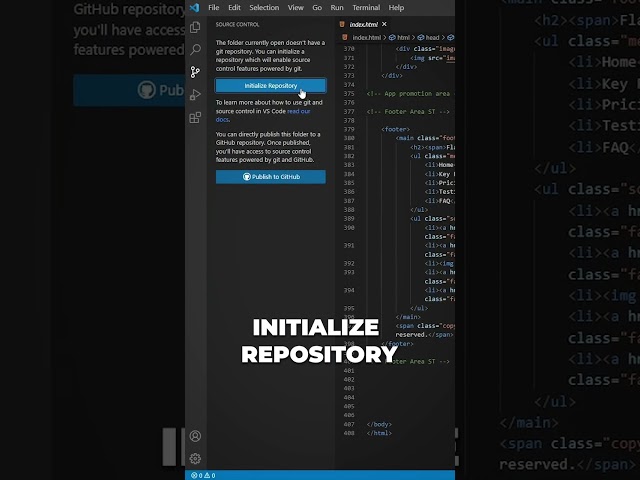The image size is (640, 480).
Task: Open the Search view in activity bar
Action: coord(195,50)
